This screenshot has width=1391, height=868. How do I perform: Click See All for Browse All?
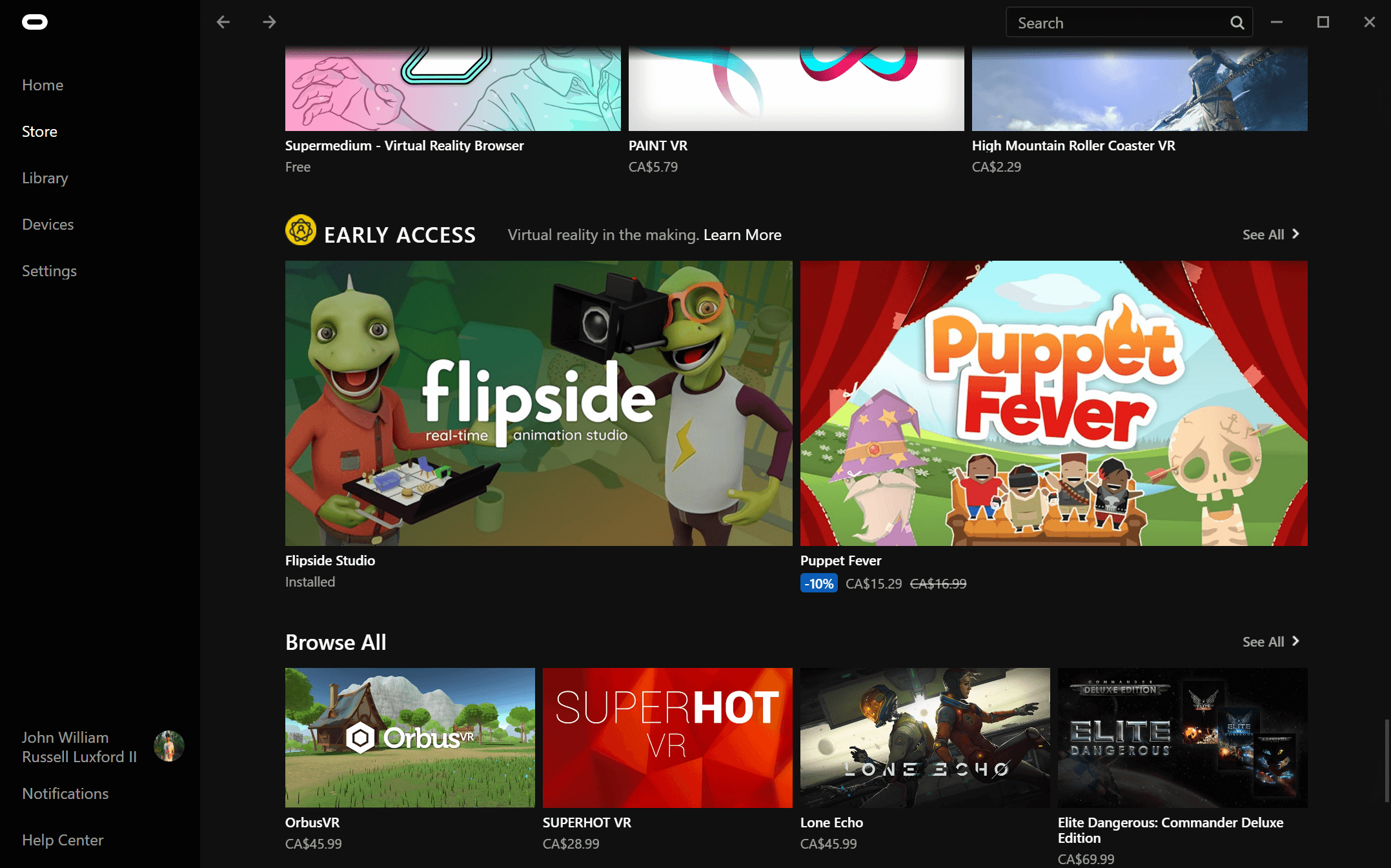click(x=1271, y=641)
